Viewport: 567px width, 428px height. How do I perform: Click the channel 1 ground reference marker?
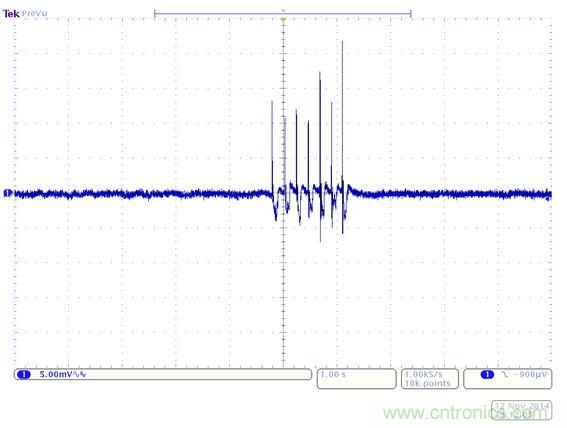(8, 193)
